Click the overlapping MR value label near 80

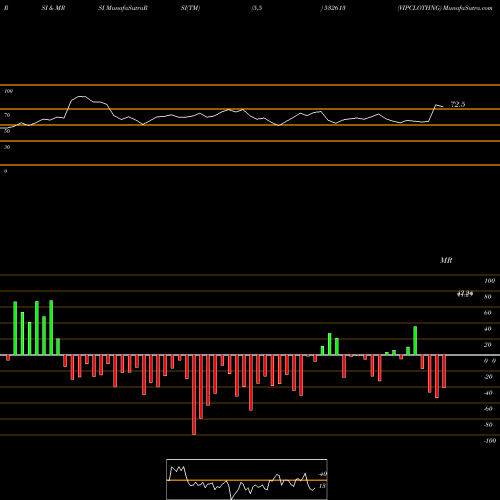tap(465, 294)
